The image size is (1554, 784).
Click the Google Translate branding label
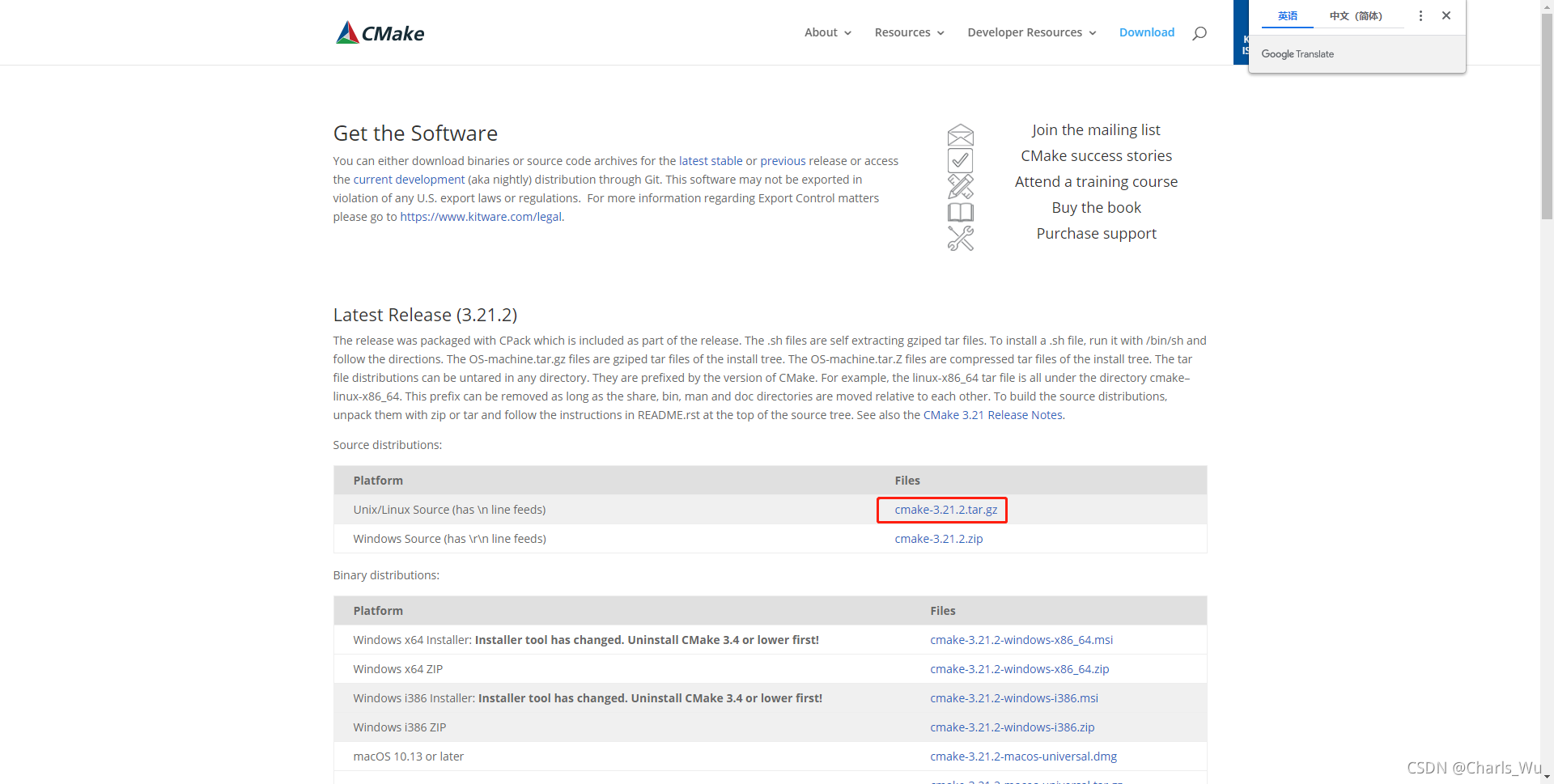coord(1297,54)
